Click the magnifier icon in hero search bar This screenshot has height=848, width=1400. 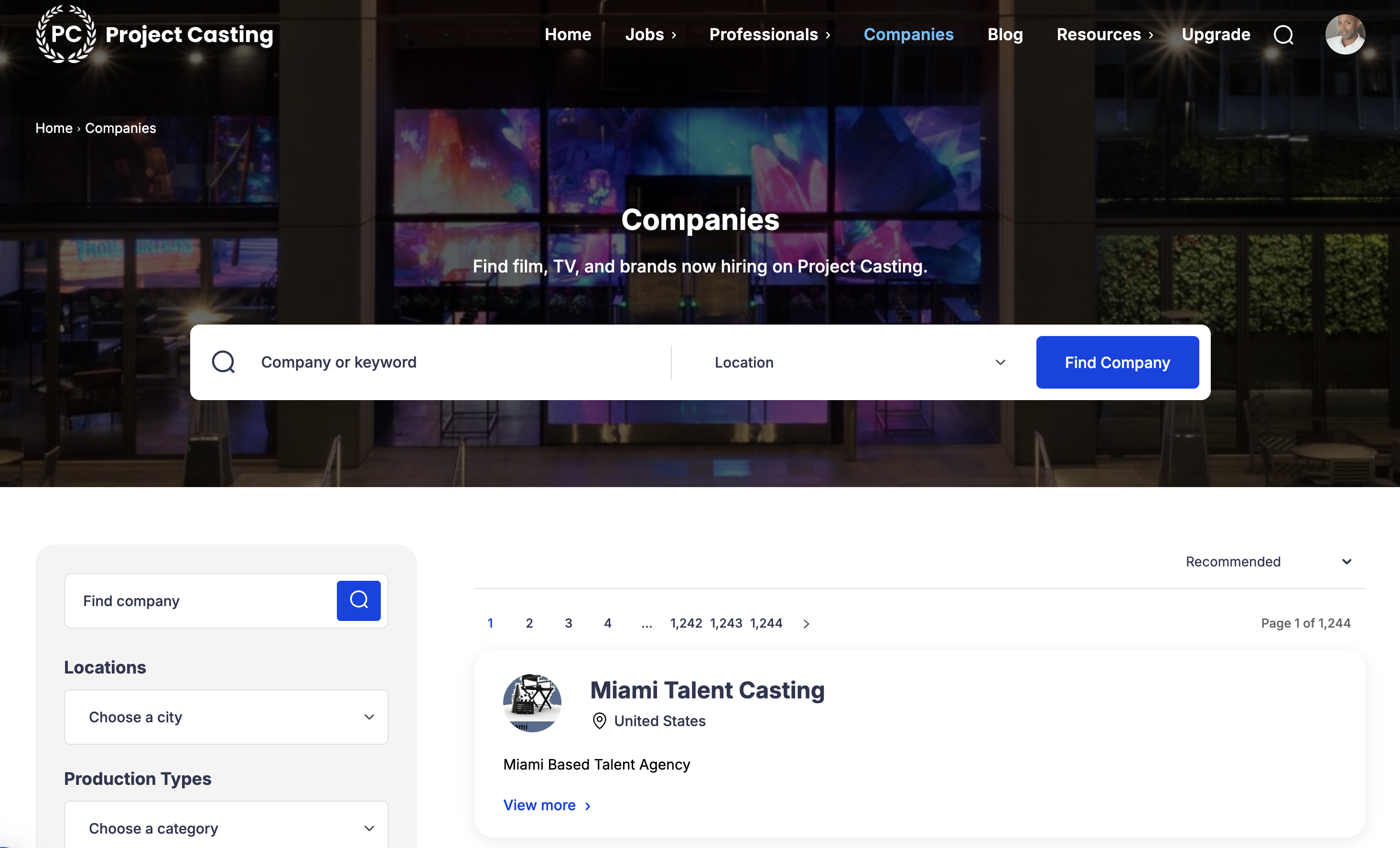223,362
